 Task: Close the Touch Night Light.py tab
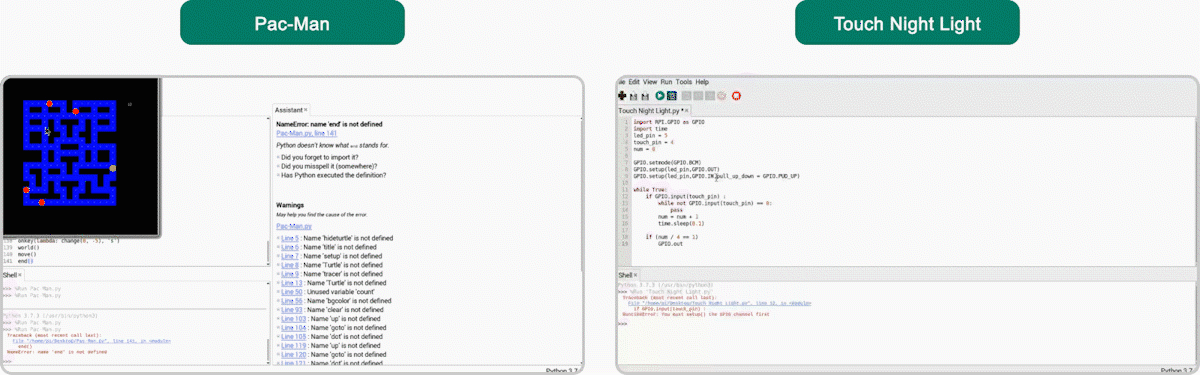(x=686, y=110)
